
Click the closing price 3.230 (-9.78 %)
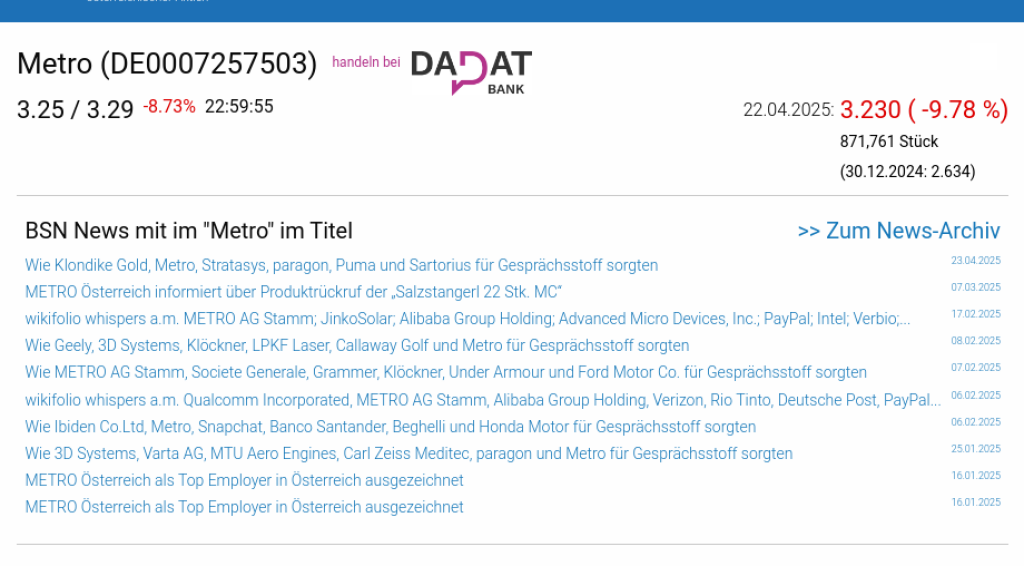coord(923,109)
